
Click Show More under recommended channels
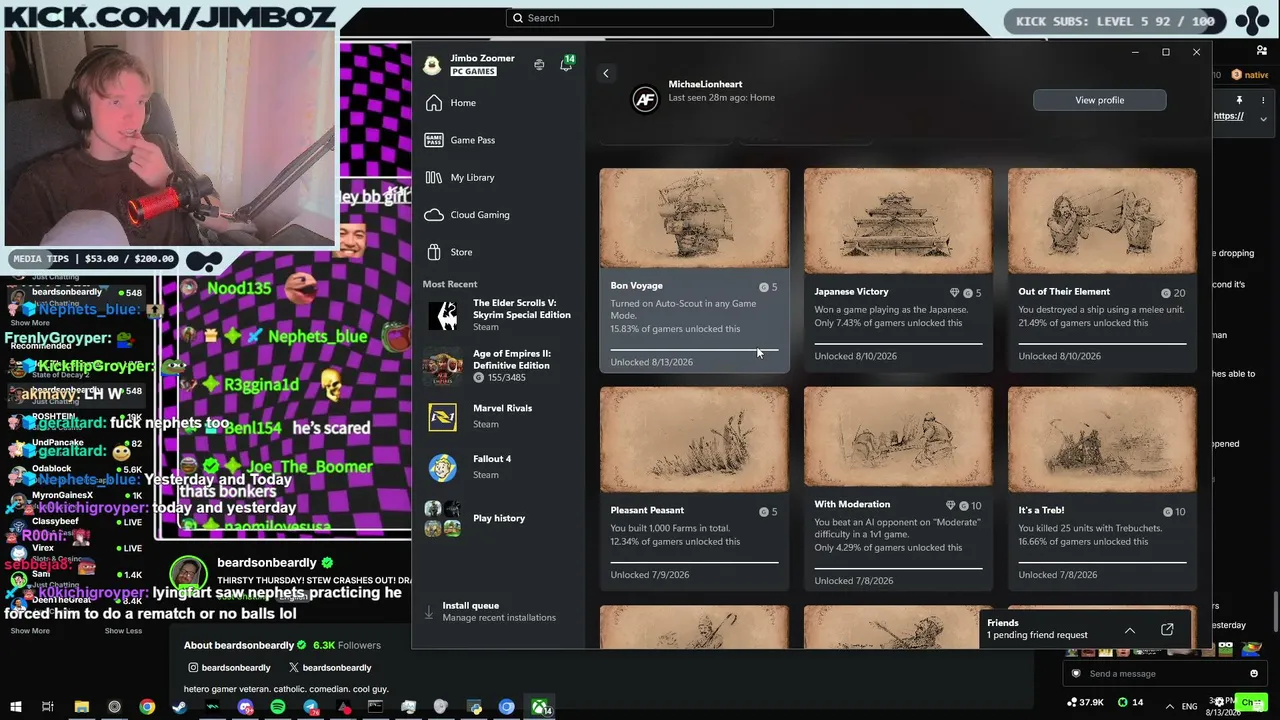[30, 631]
